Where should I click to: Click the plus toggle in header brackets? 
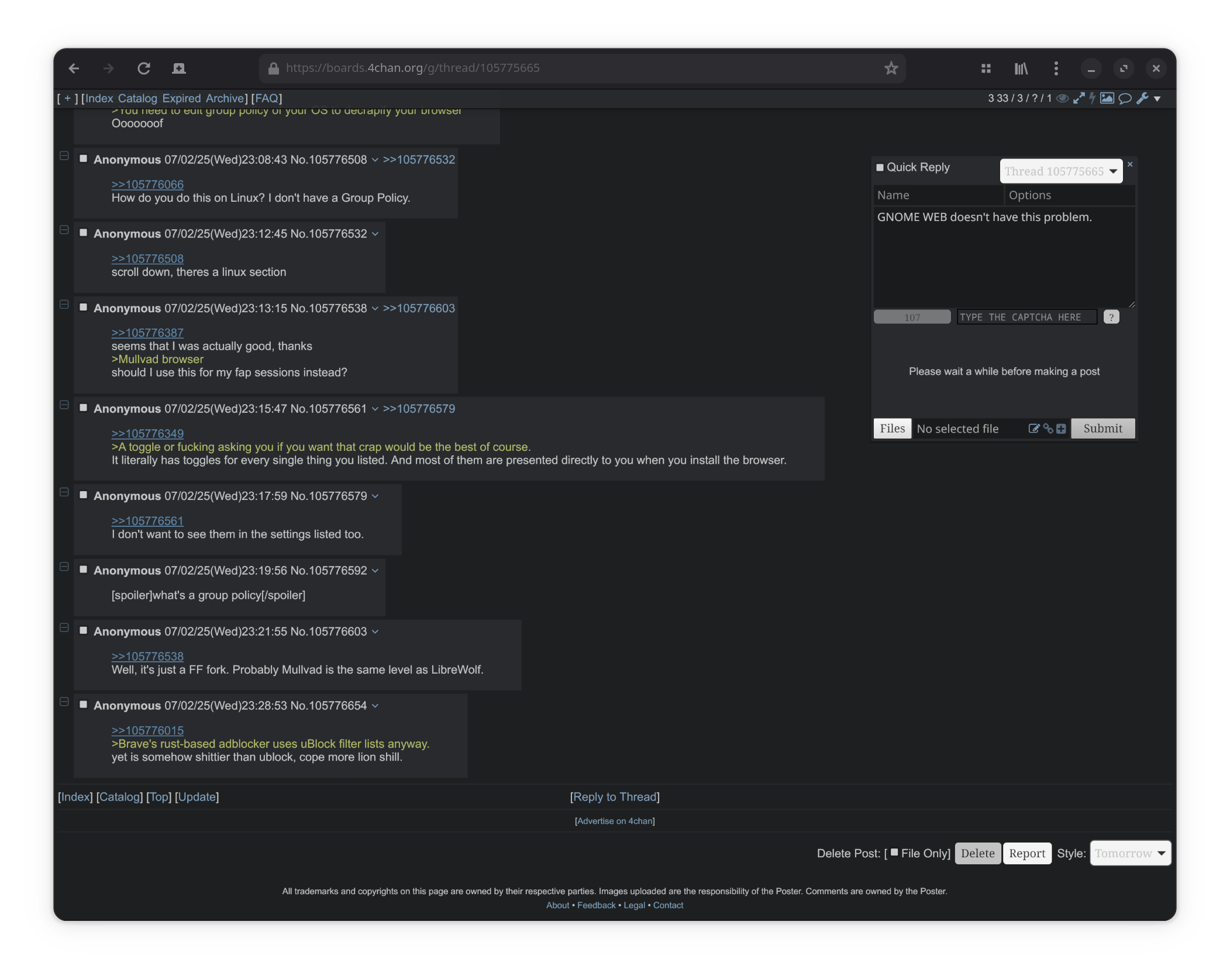point(67,98)
